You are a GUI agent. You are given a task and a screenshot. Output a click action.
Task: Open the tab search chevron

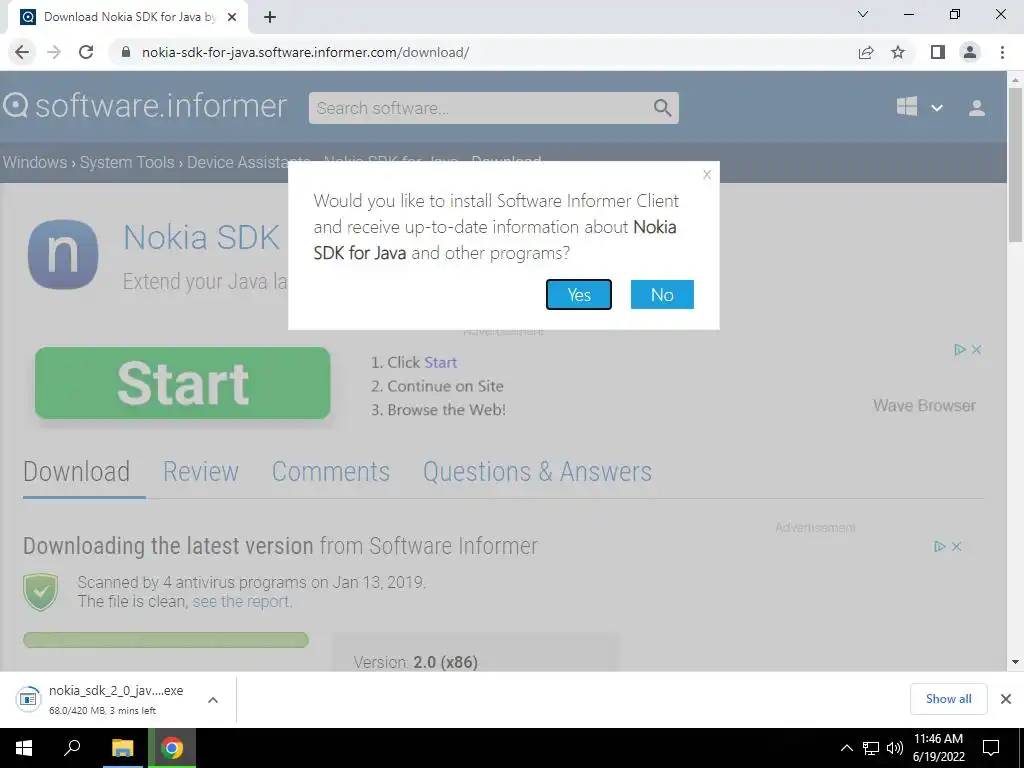[x=863, y=14]
